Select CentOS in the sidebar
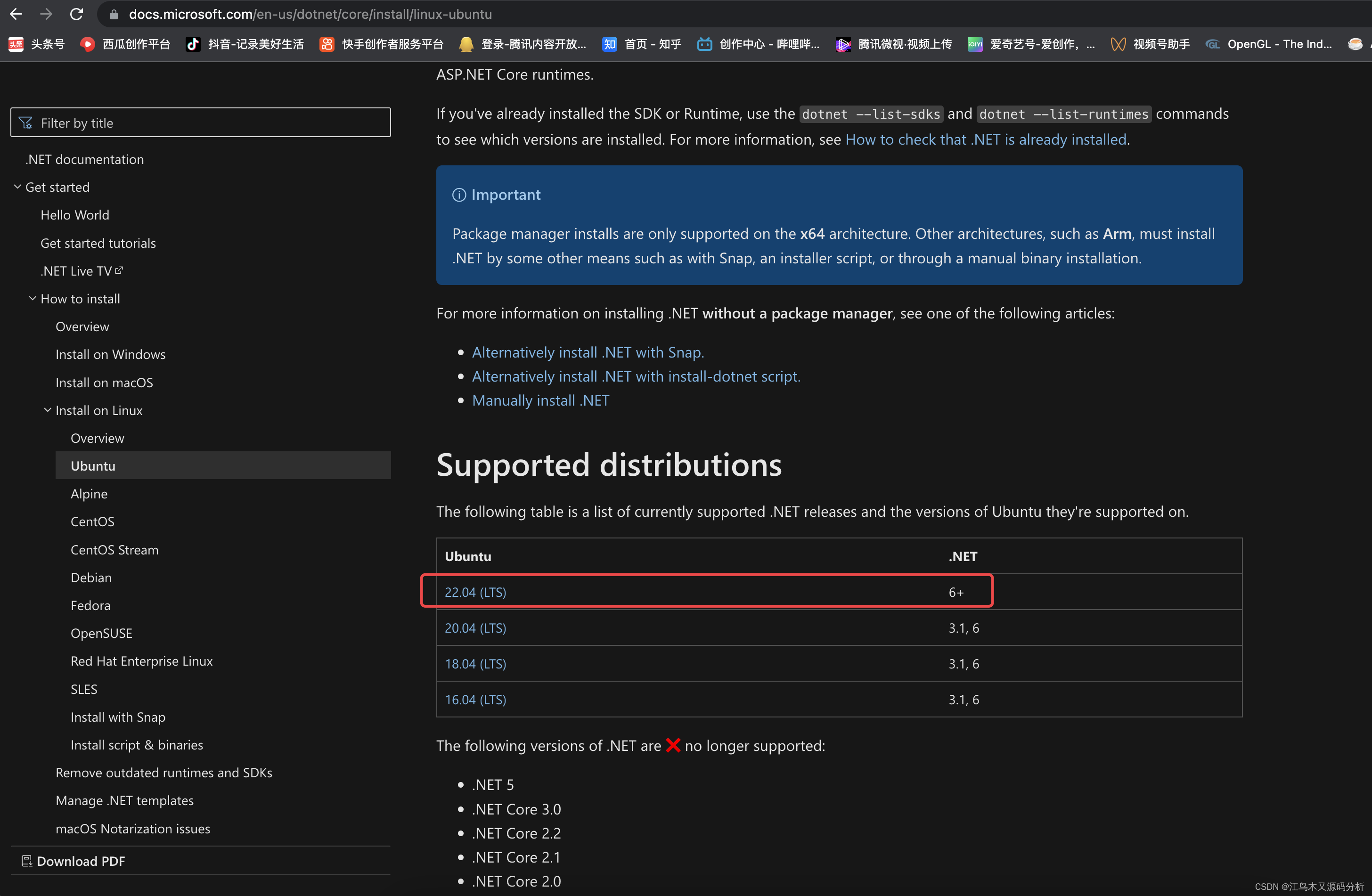1372x896 pixels. pos(92,521)
